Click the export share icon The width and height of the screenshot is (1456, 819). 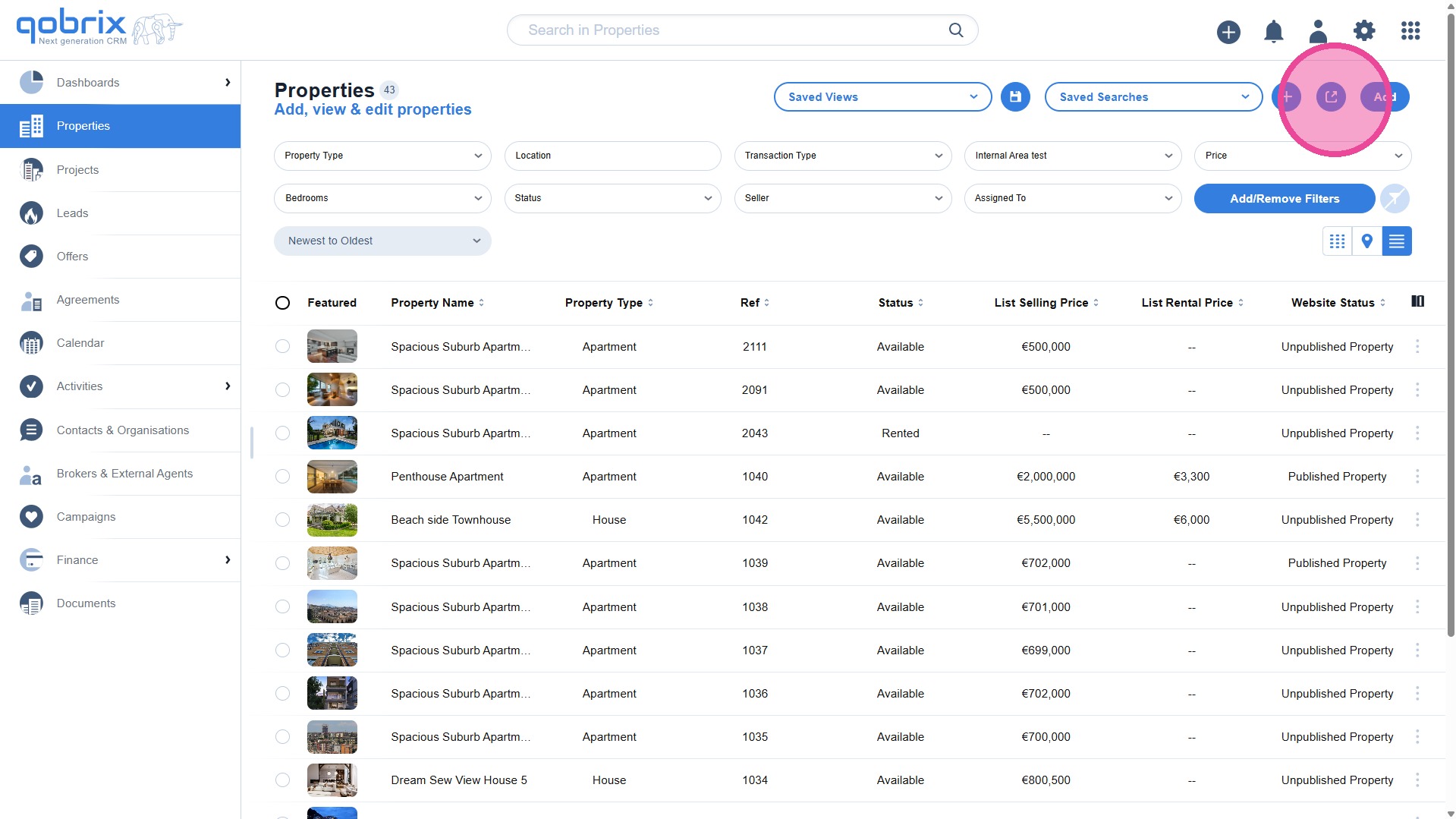coord(1331,97)
